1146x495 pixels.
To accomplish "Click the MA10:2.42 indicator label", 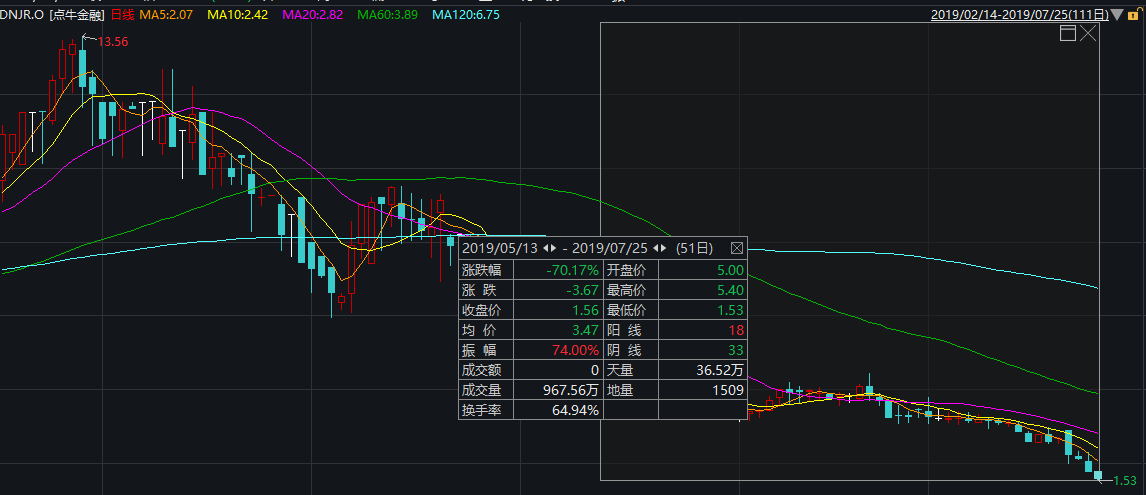I will (238, 15).
